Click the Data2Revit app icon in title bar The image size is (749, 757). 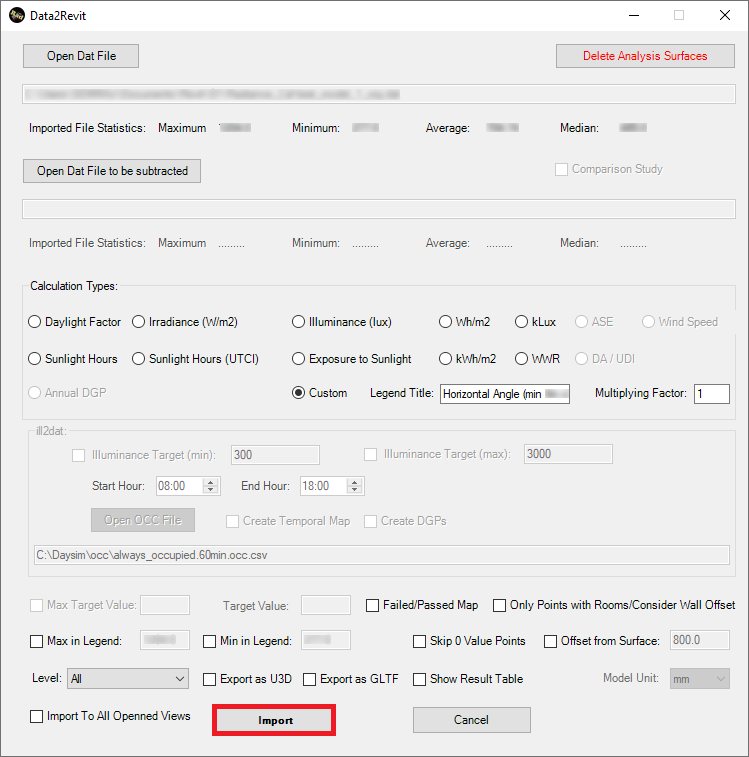[x=17, y=15]
